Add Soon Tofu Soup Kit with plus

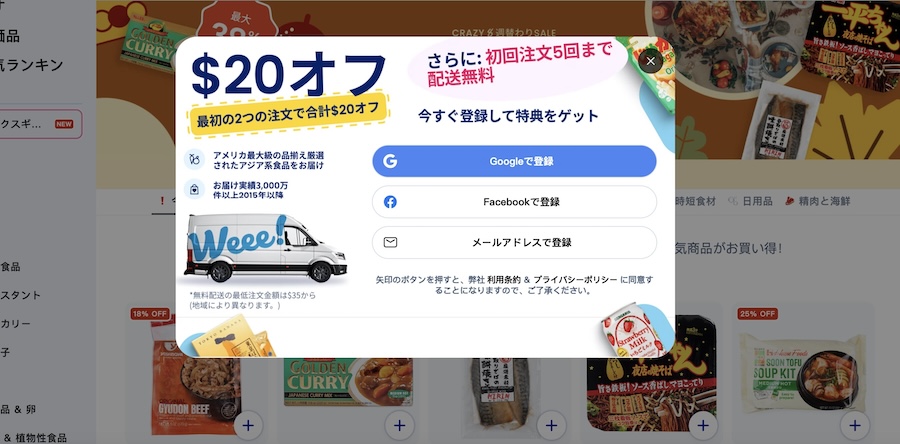coord(855,426)
